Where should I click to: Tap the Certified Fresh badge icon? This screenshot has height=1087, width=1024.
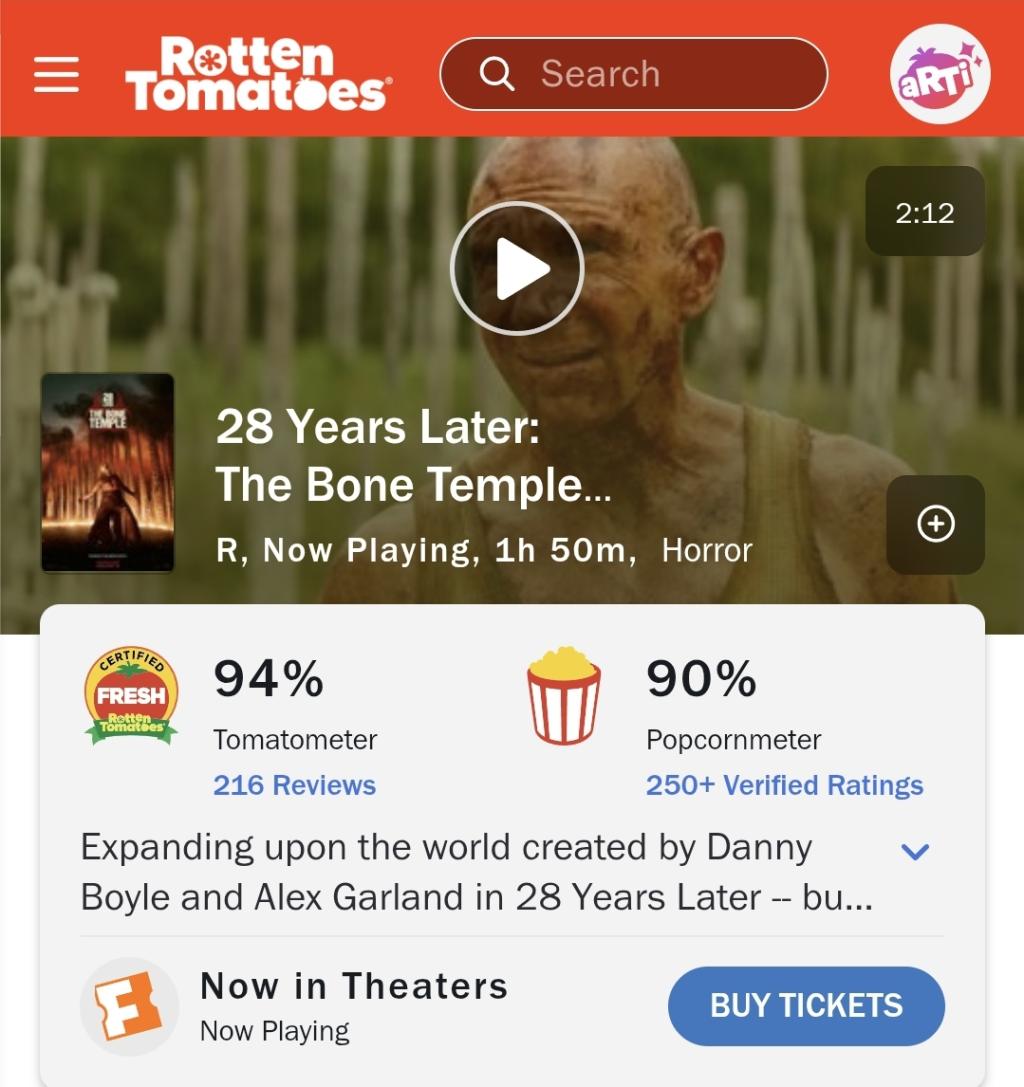click(x=131, y=695)
